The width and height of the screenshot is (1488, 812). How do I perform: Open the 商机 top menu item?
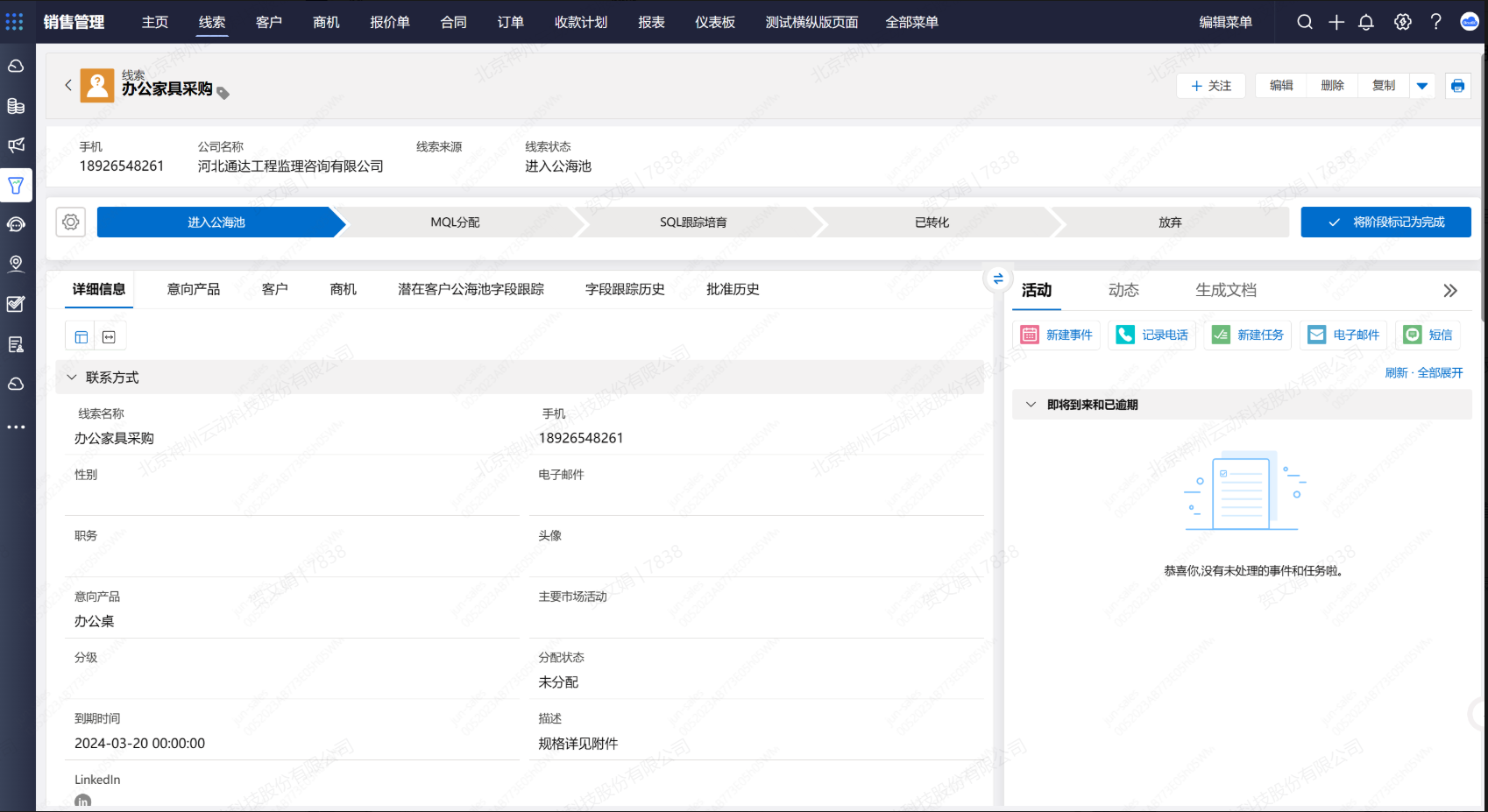point(326,22)
